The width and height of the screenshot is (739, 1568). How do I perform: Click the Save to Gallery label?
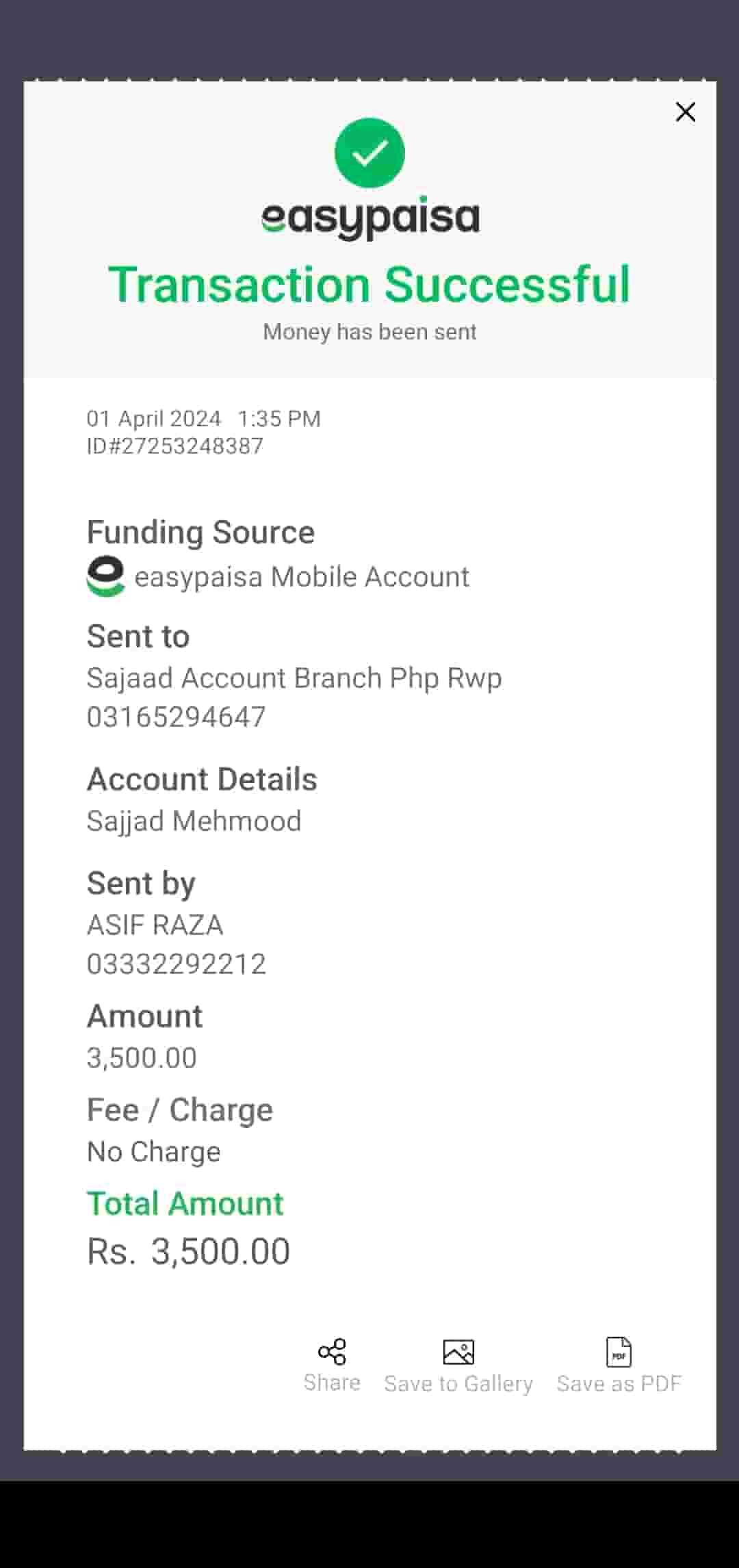tap(458, 1384)
